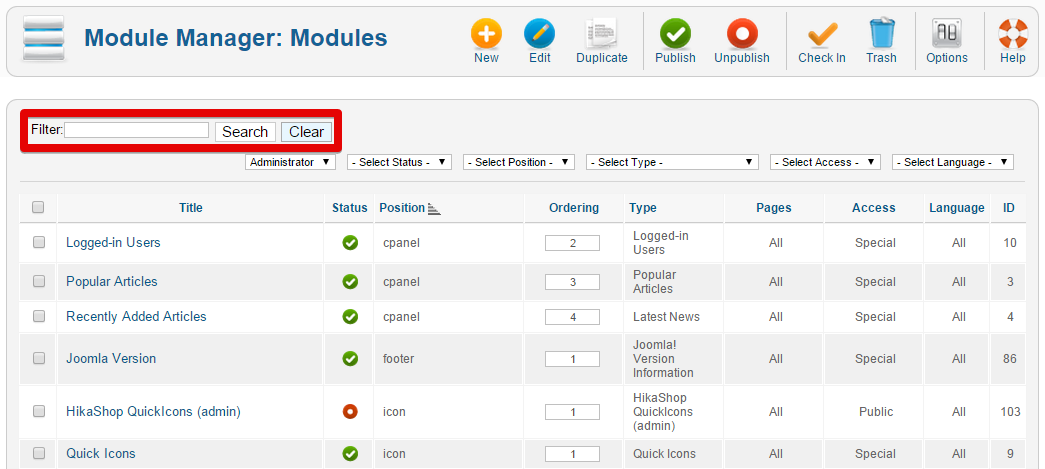
Task: Click ordering field of Joomla Version row
Action: click(x=572, y=359)
